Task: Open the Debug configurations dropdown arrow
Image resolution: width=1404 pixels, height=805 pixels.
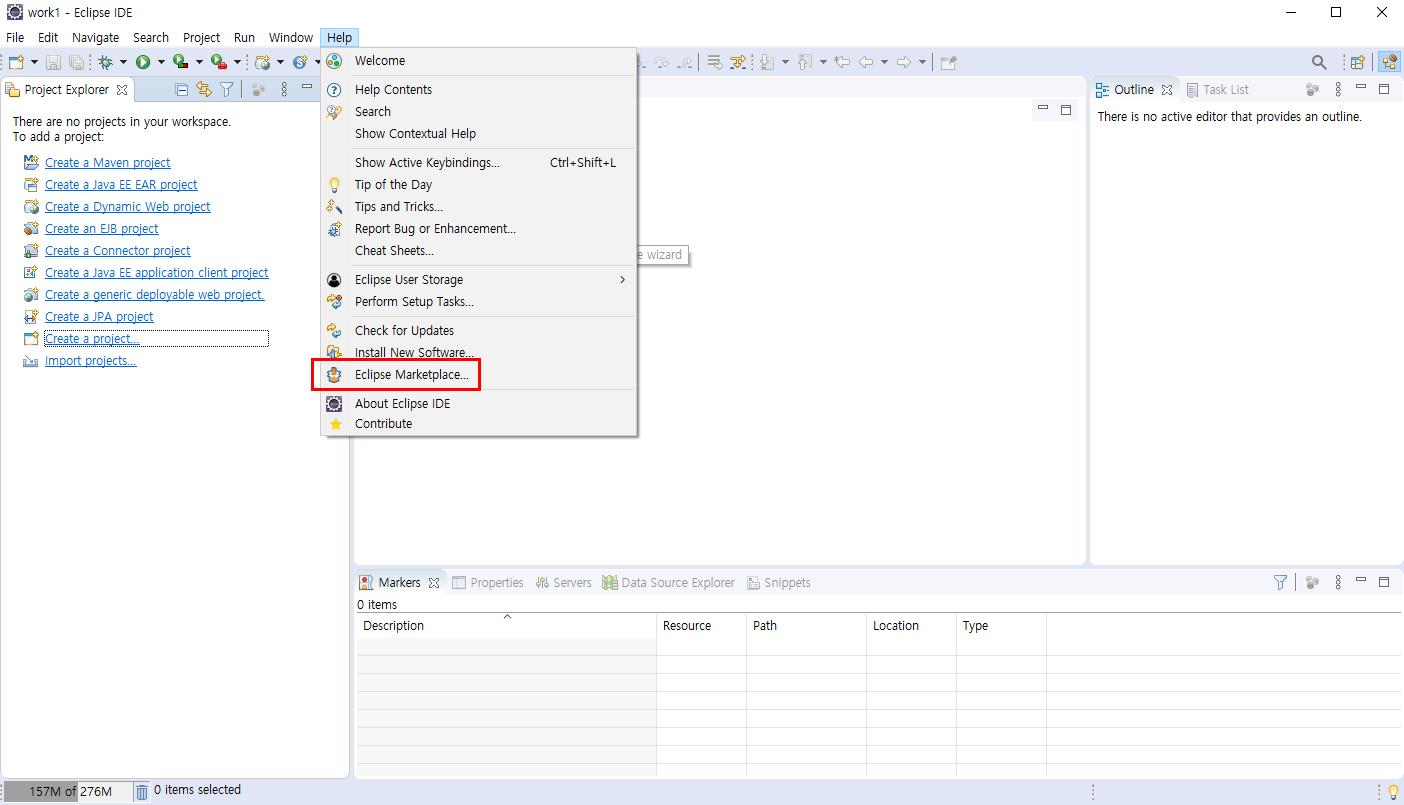Action: pos(123,62)
